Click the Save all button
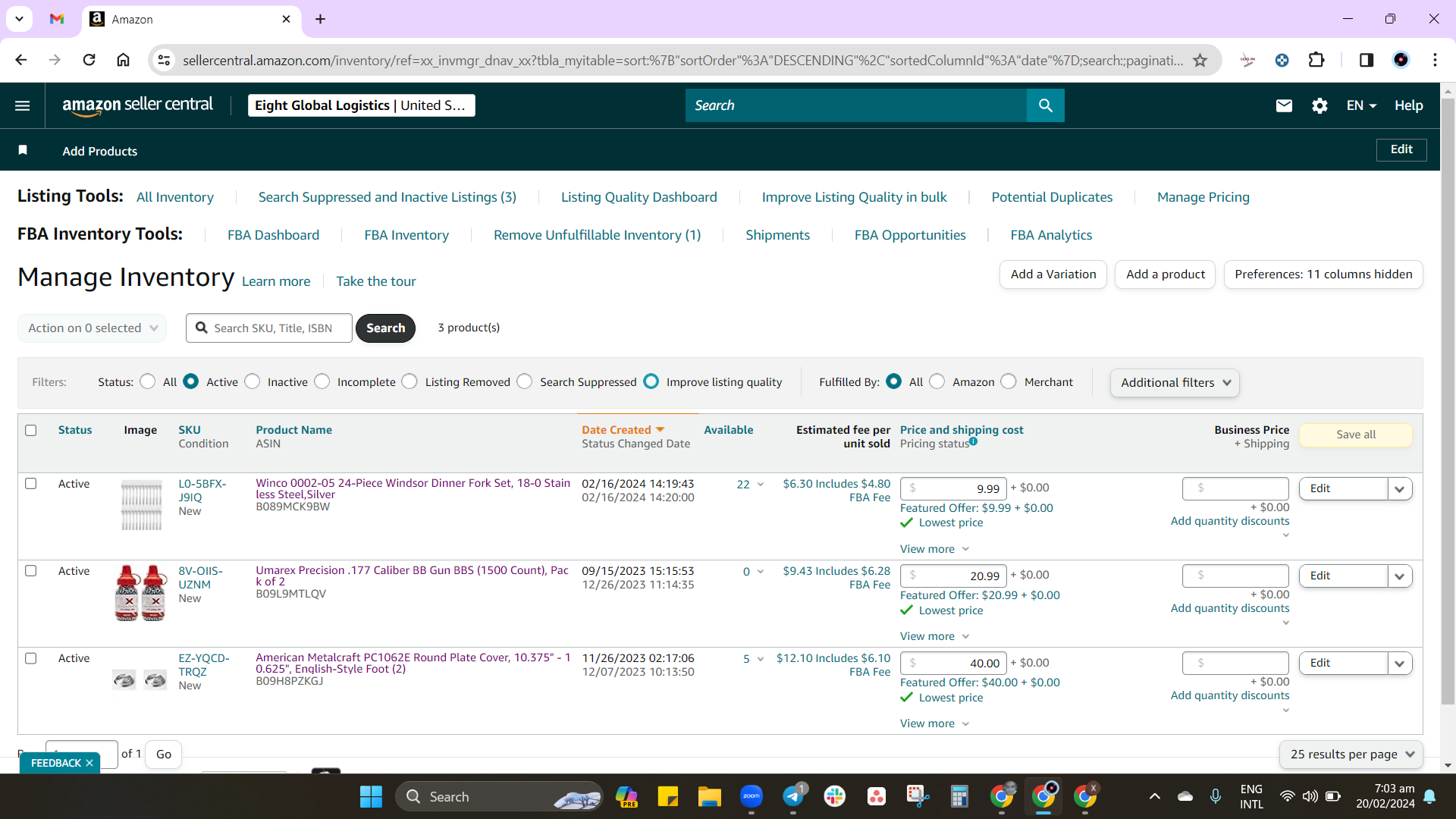 click(1356, 435)
